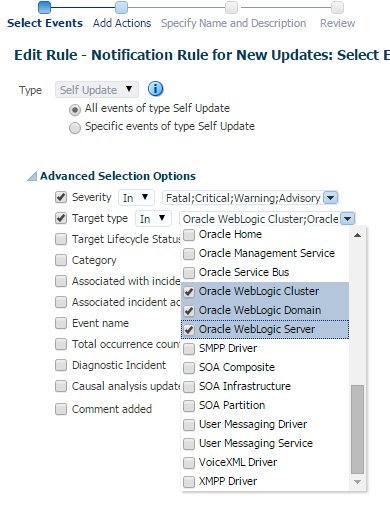
Task: Click the Review step marker
Action: 337,7
